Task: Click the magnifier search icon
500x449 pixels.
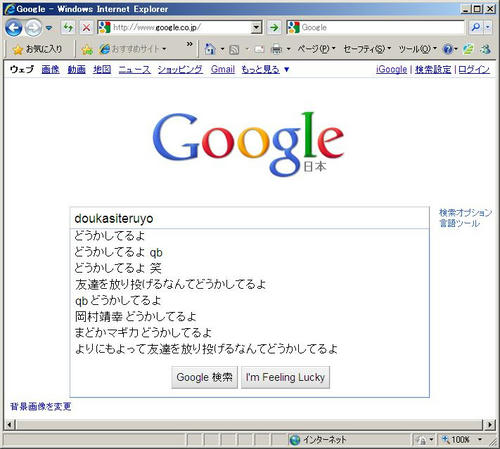Action: click(476, 27)
